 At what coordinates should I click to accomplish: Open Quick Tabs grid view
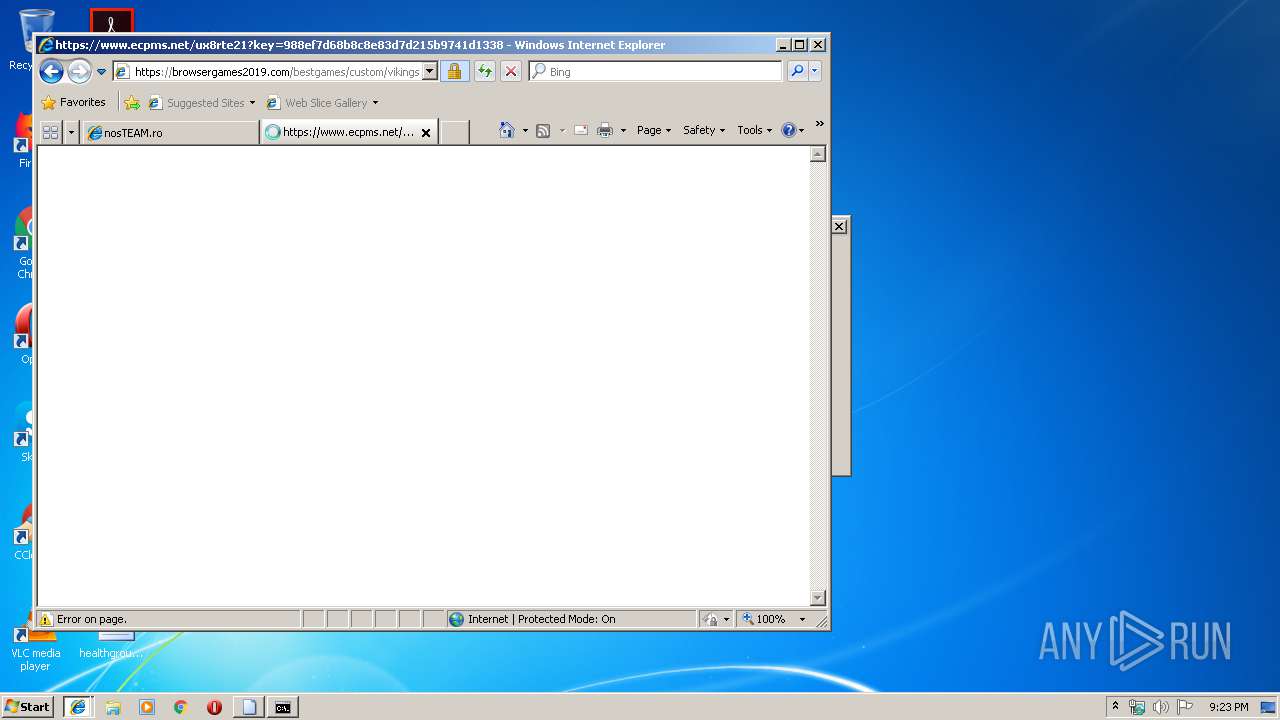point(50,131)
